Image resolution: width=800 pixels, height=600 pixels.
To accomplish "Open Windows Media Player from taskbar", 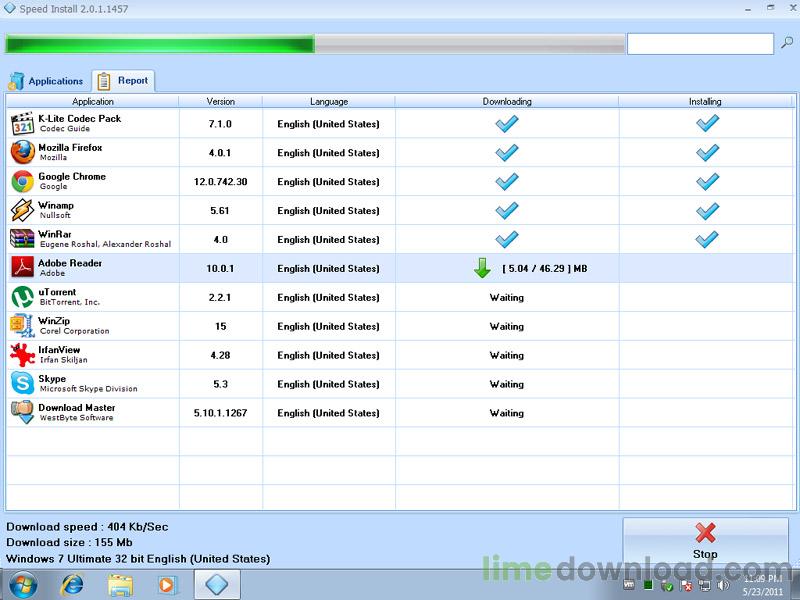I will click(x=166, y=585).
